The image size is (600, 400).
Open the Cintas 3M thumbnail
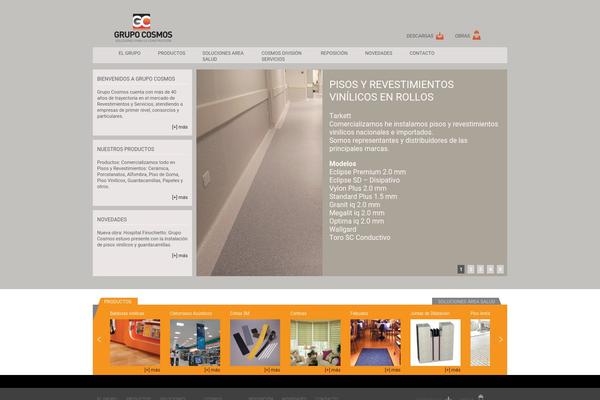(255, 343)
